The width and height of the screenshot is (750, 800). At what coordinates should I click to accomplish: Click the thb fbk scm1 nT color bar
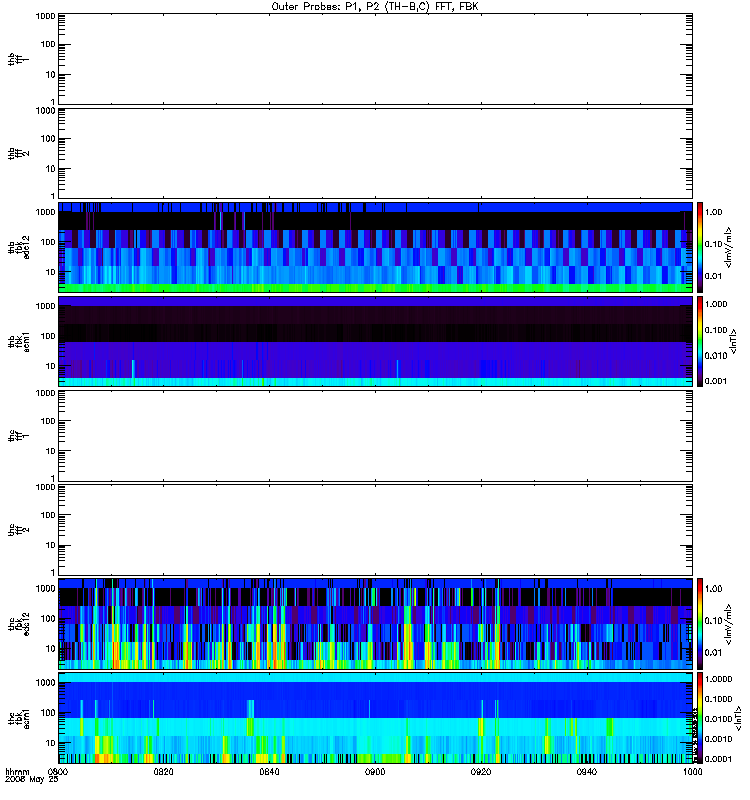tap(700, 341)
